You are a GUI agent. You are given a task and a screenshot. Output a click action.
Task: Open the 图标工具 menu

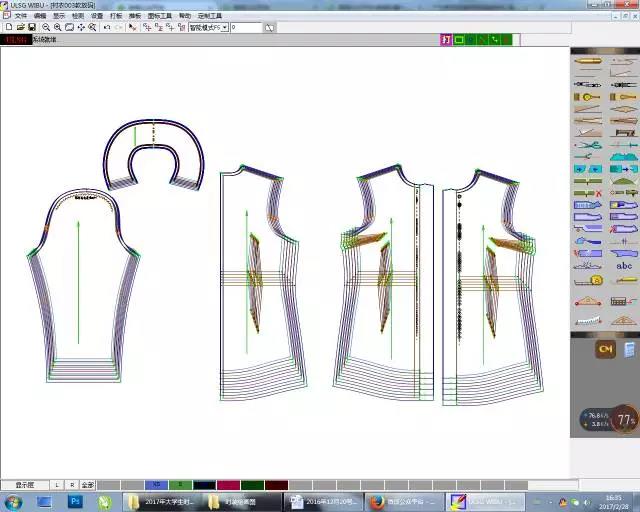click(160, 16)
